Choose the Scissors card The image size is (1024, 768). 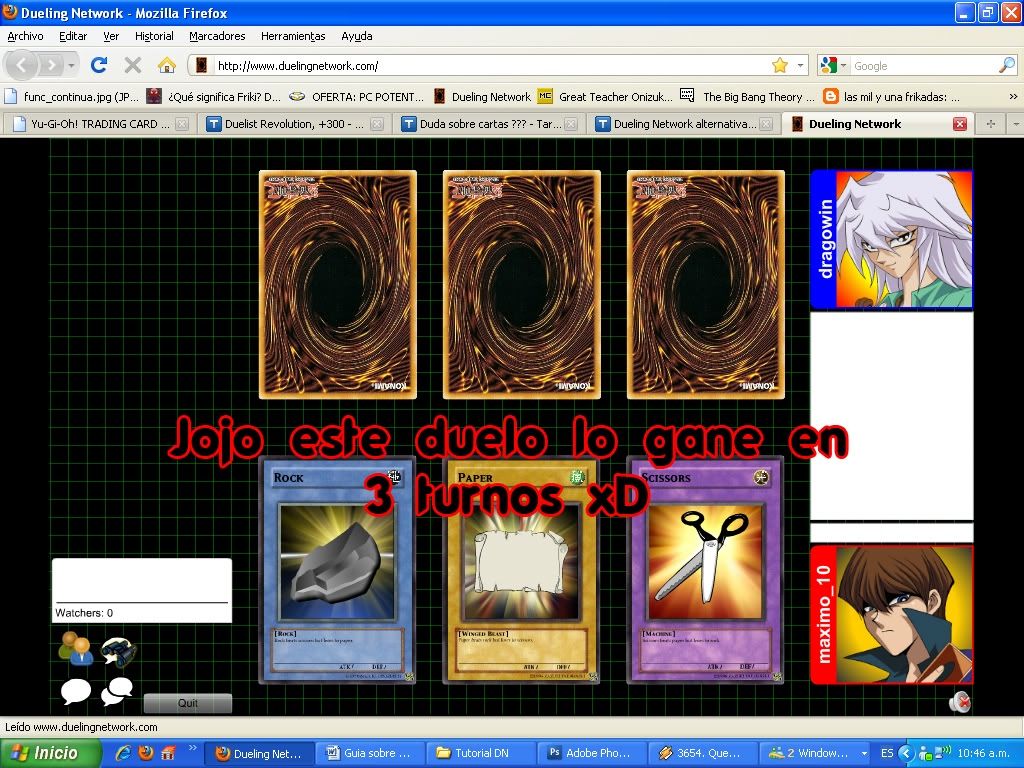705,569
